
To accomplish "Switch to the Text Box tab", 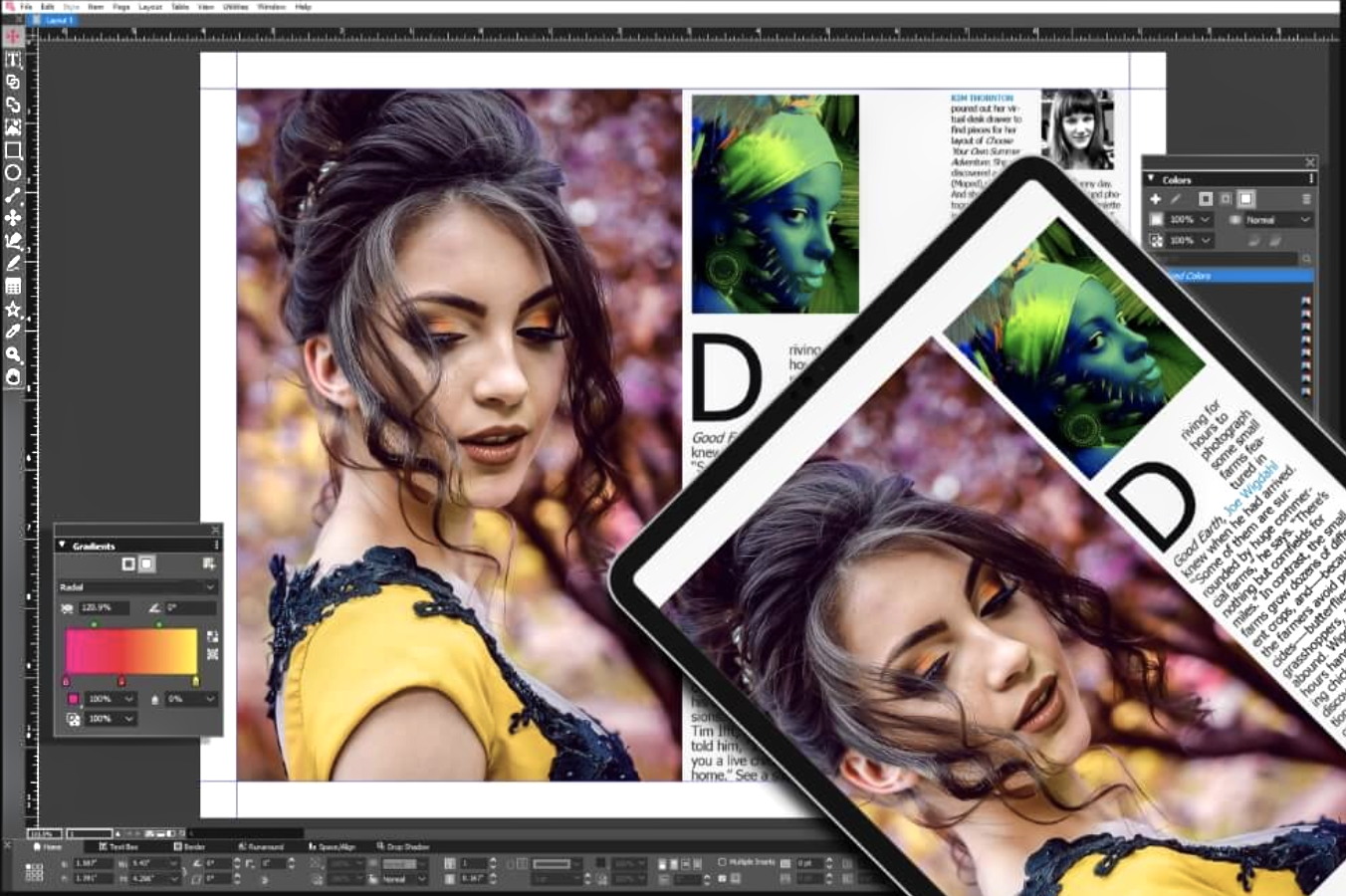I will [118, 847].
